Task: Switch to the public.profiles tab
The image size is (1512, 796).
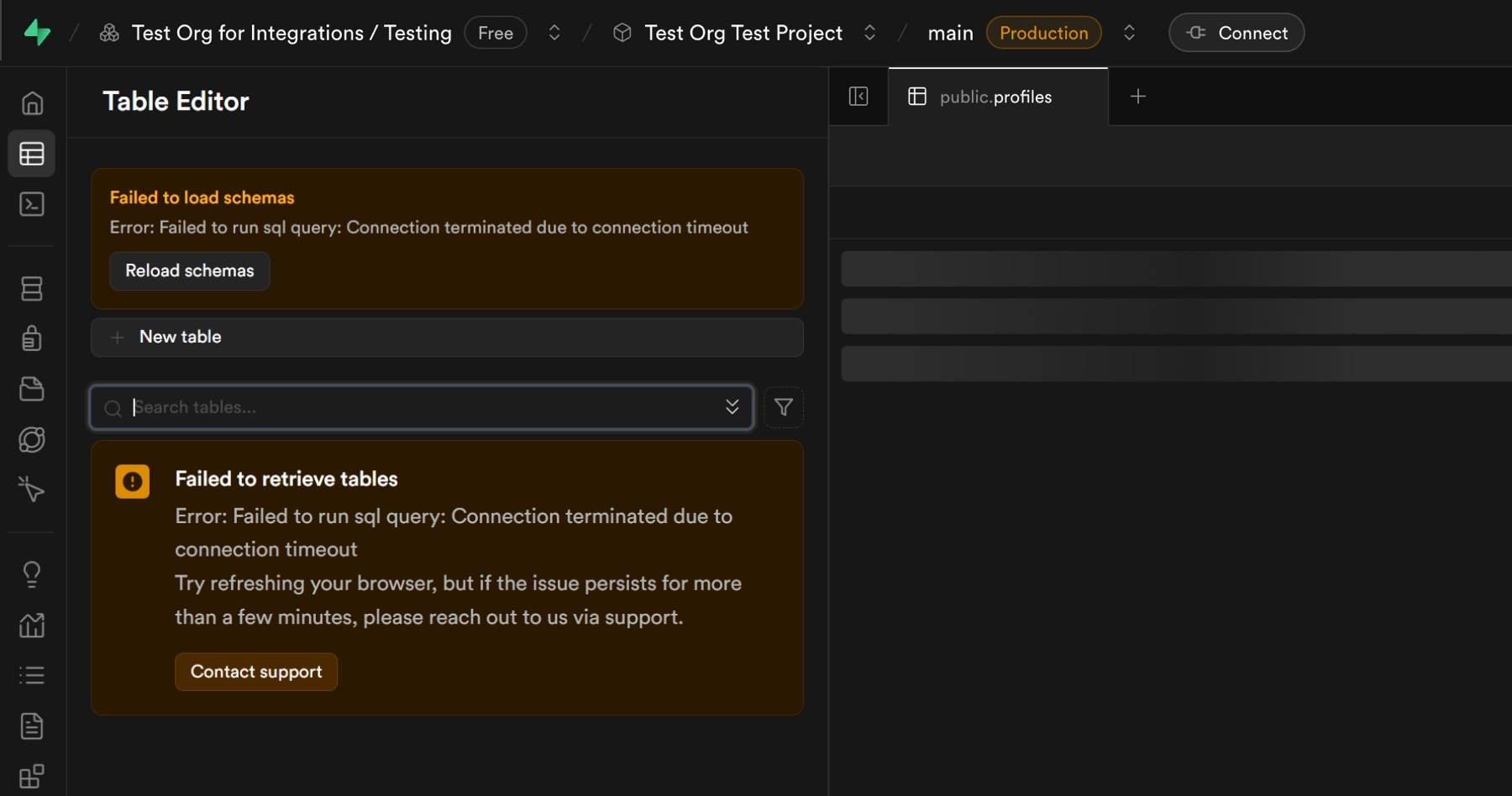Action: 995,97
